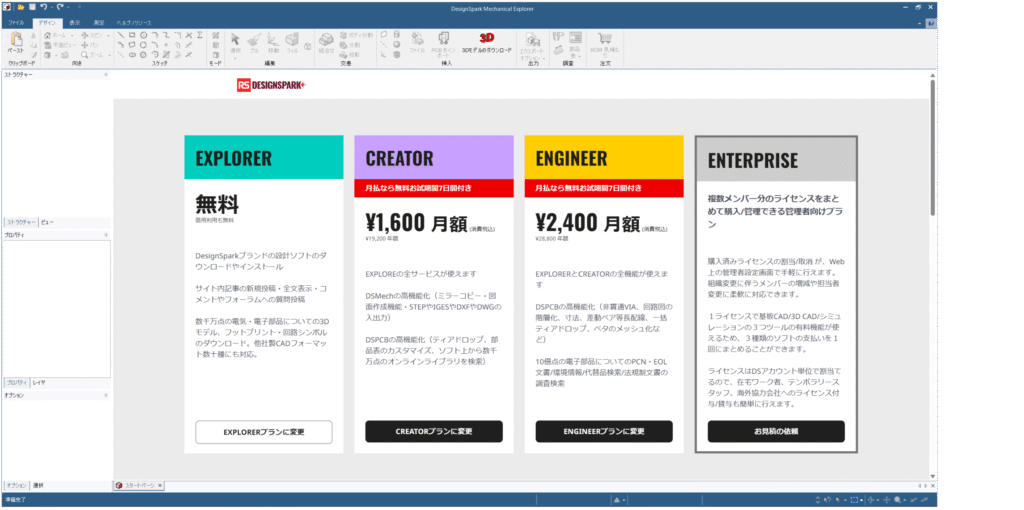Click the 3D model download (3Dモデルのダウンロード) icon
The height and width of the screenshot is (510, 1024).
(x=487, y=38)
